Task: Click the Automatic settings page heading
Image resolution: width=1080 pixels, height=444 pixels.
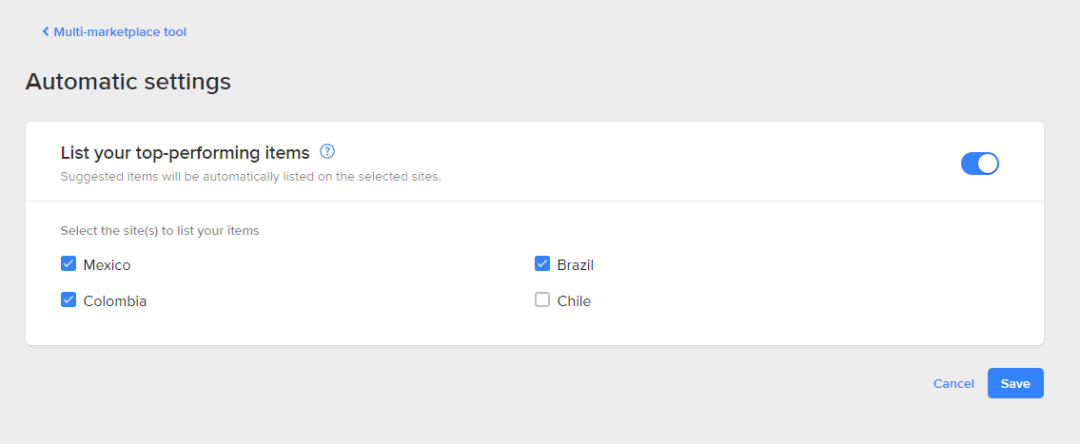Action: click(x=128, y=82)
